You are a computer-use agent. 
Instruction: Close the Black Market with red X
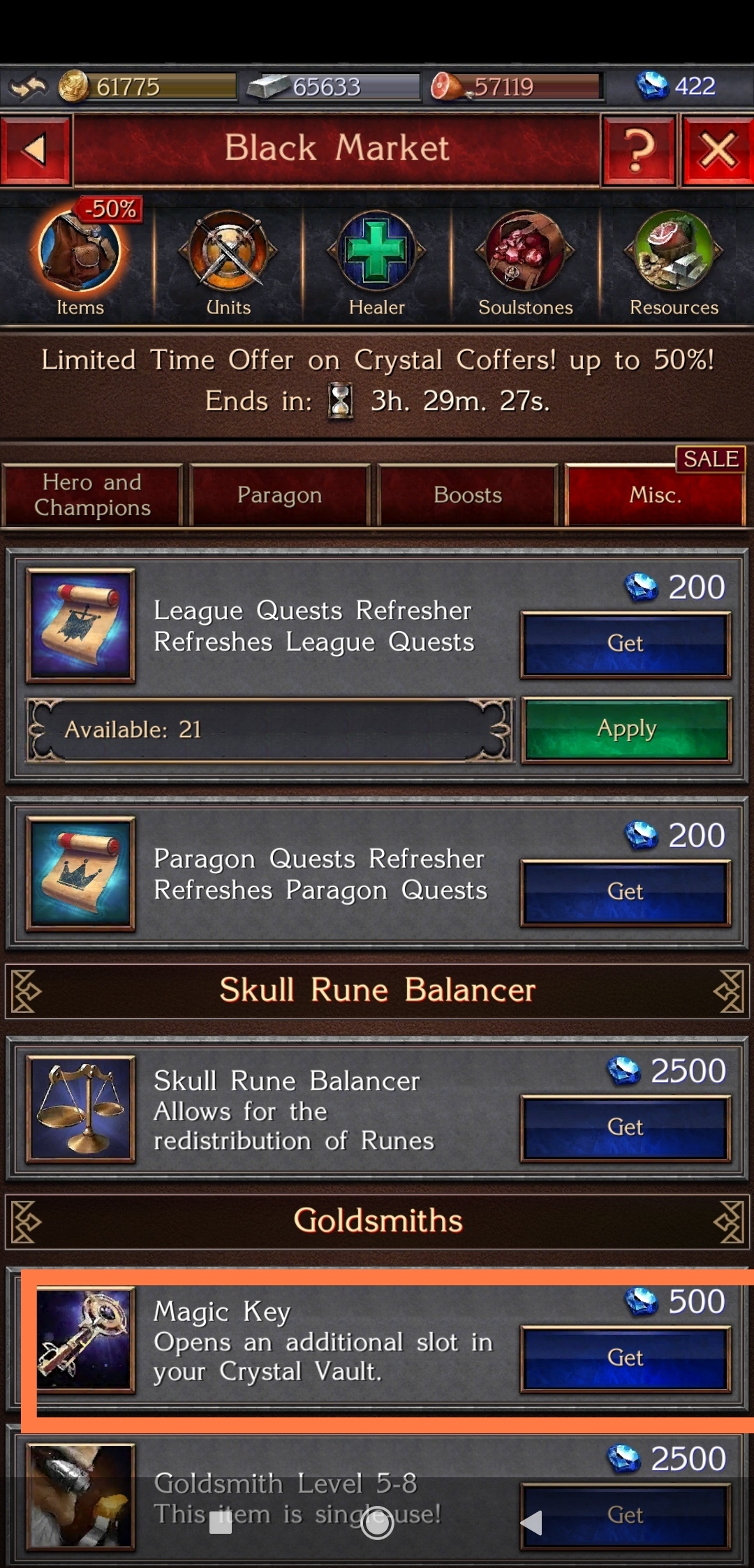[x=718, y=150]
